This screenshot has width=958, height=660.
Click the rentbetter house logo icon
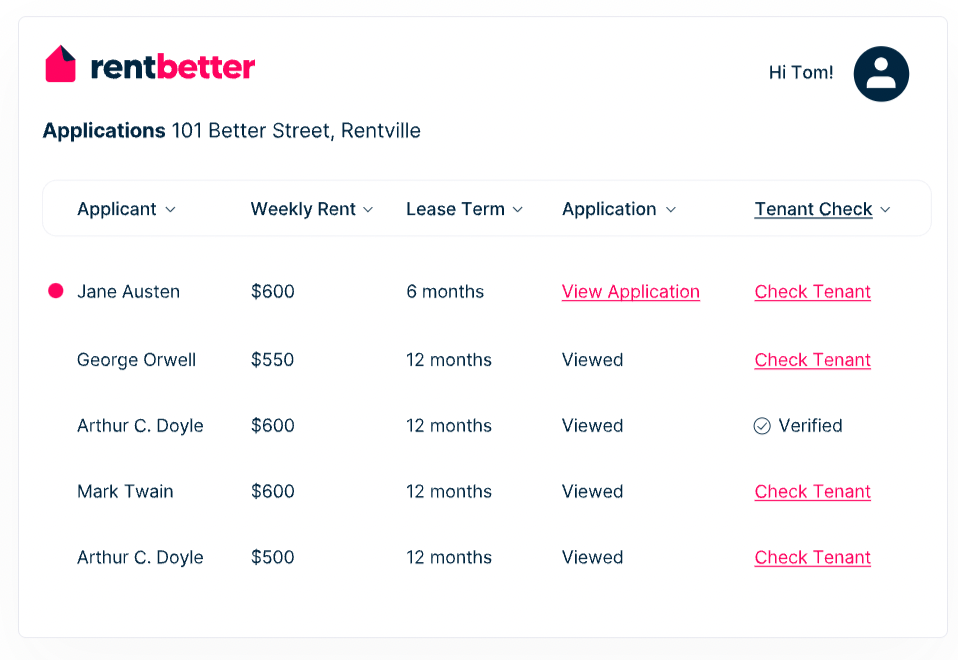60,64
